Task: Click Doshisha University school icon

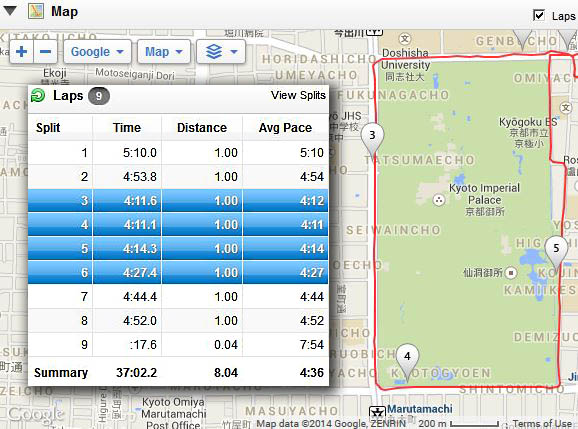Action: click(405, 39)
